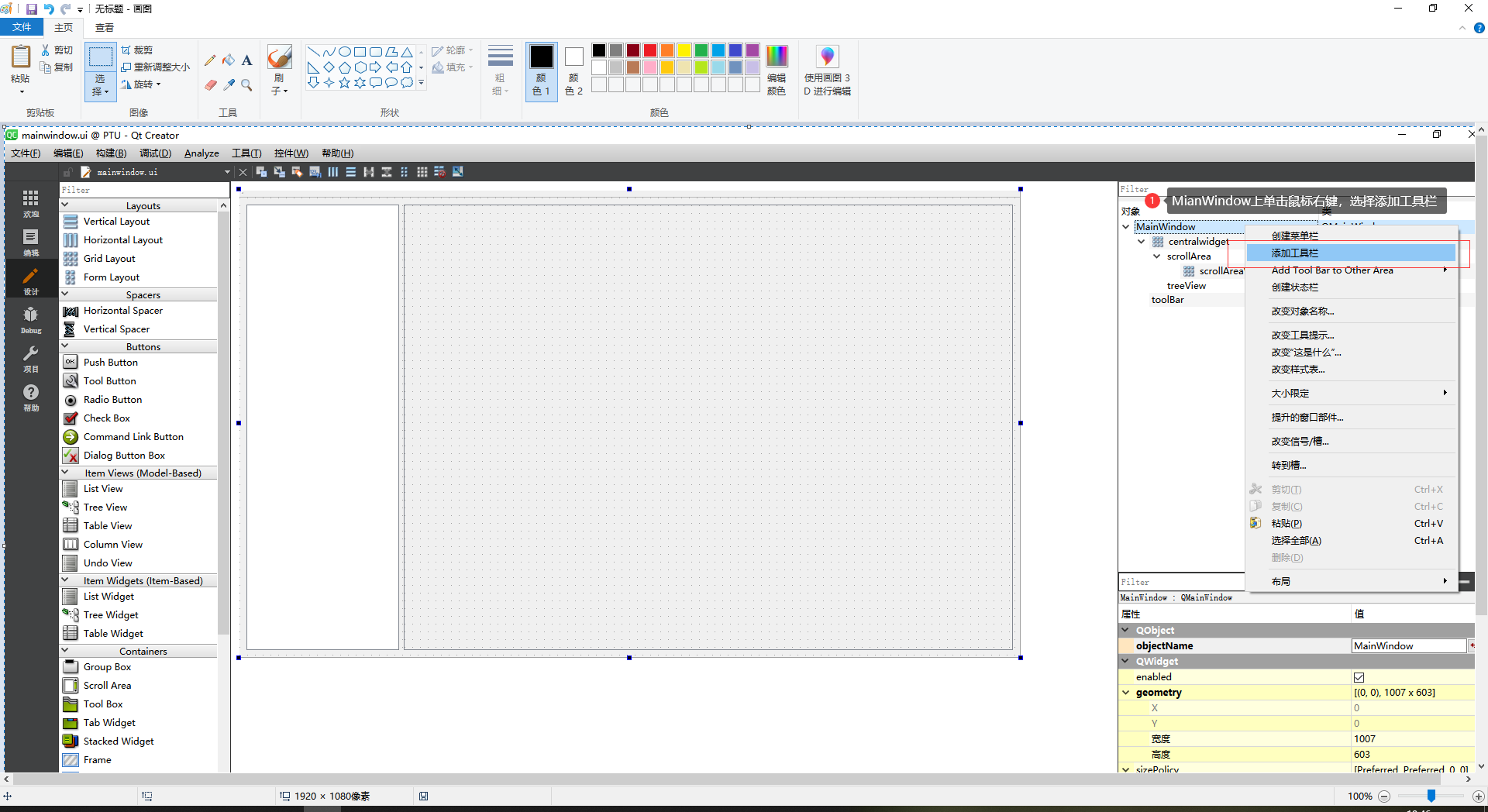Select the Eraser tool
This screenshot has height=812, width=1488.
click(x=210, y=84)
